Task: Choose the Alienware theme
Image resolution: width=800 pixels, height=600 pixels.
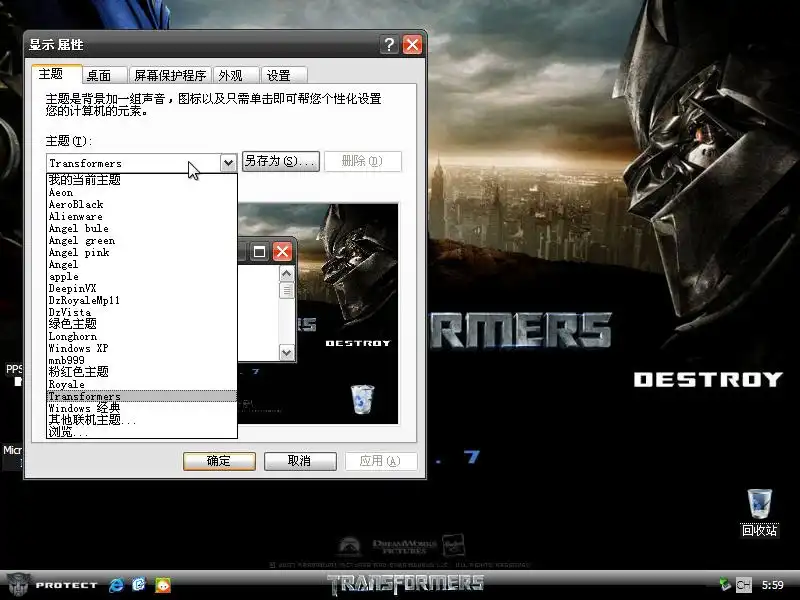Action: [x=142, y=216]
